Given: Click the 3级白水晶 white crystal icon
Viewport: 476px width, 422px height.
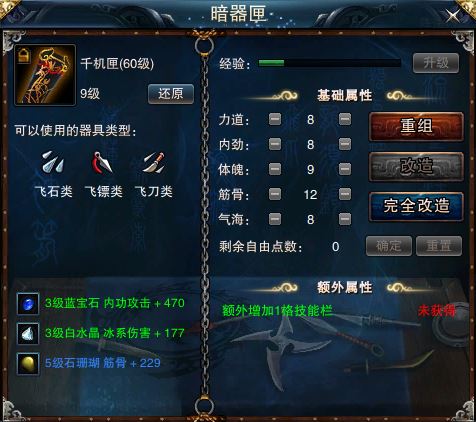Looking at the screenshot, I should point(28,333).
